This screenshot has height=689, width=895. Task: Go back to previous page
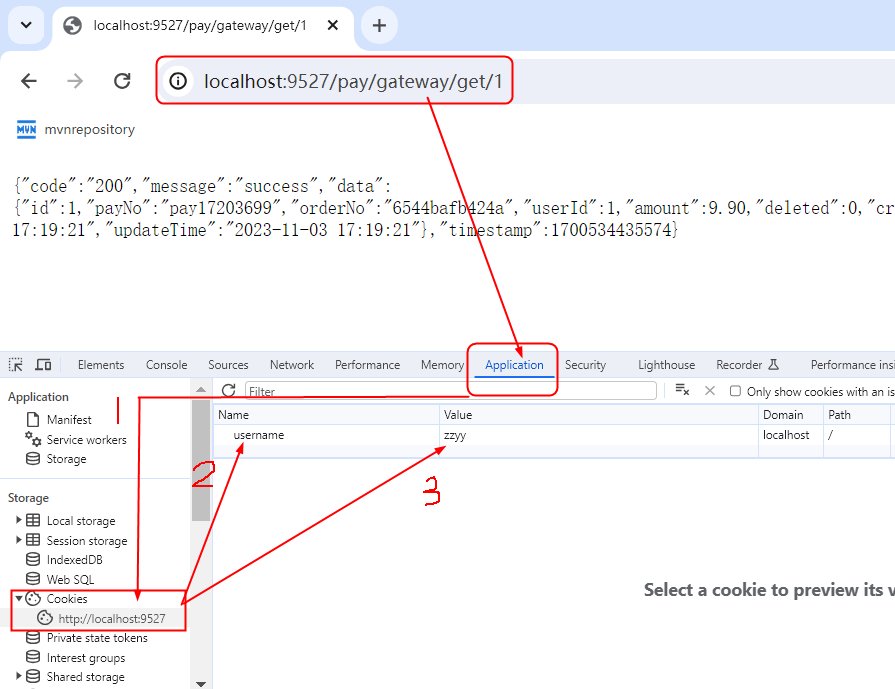click(29, 81)
